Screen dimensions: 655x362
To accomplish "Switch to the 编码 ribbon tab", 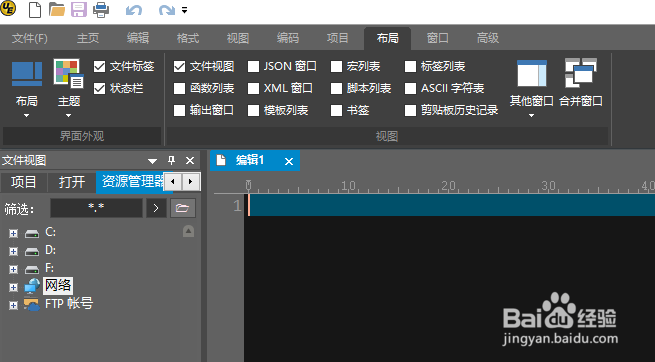I will [x=288, y=38].
